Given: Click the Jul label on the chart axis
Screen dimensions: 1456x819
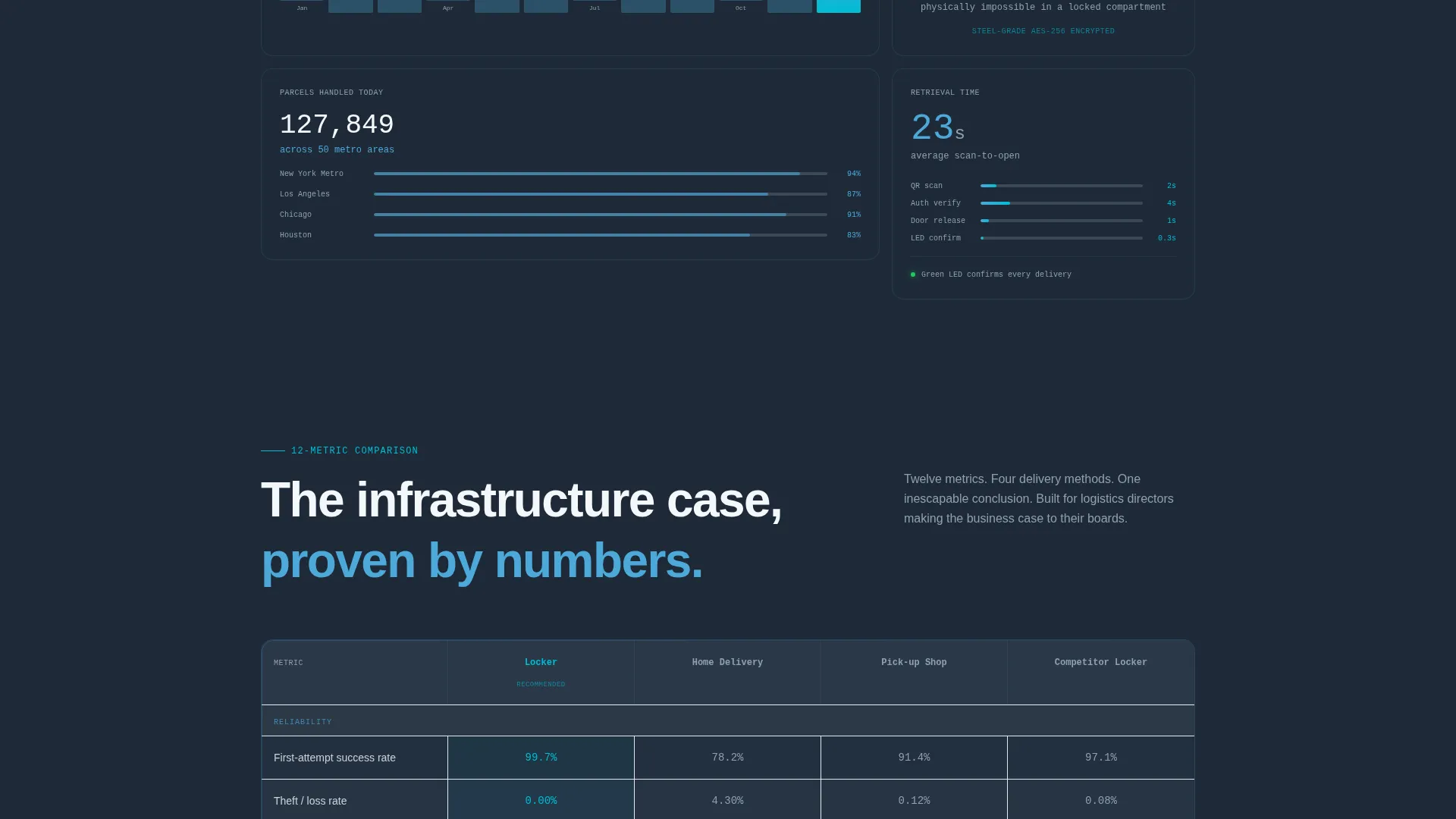Looking at the screenshot, I should [595, 8].
